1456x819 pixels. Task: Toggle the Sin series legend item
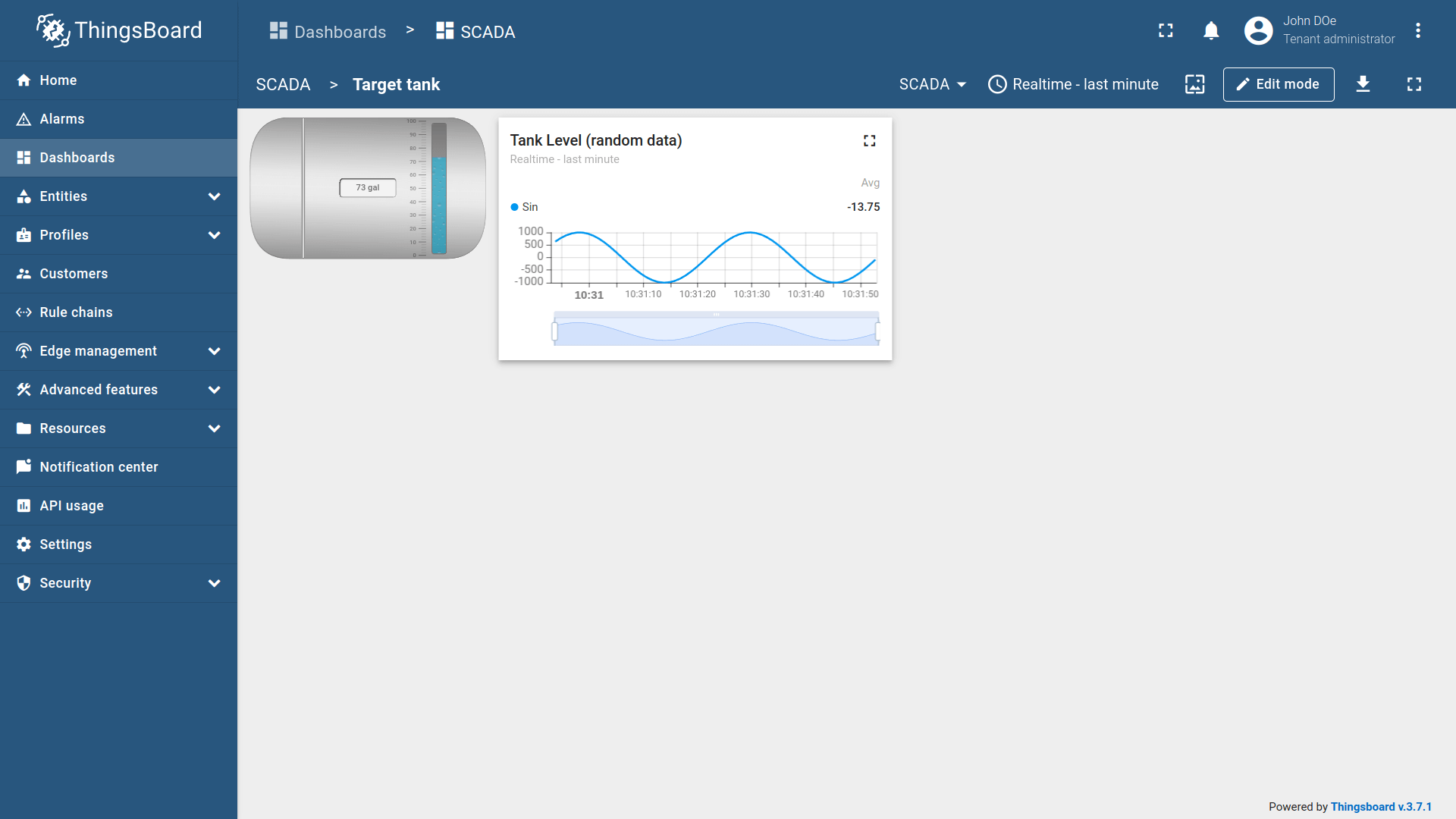[x=525, y=207]
